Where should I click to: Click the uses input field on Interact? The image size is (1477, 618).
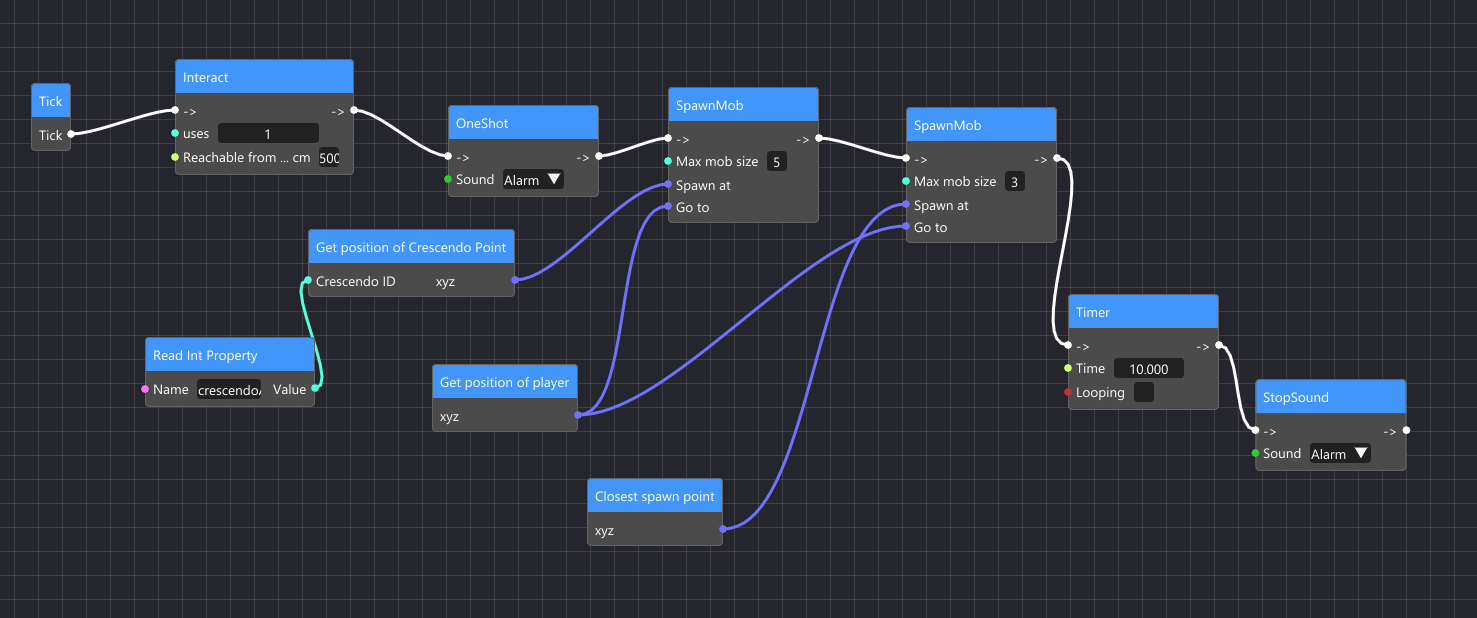tap(268, 133)
